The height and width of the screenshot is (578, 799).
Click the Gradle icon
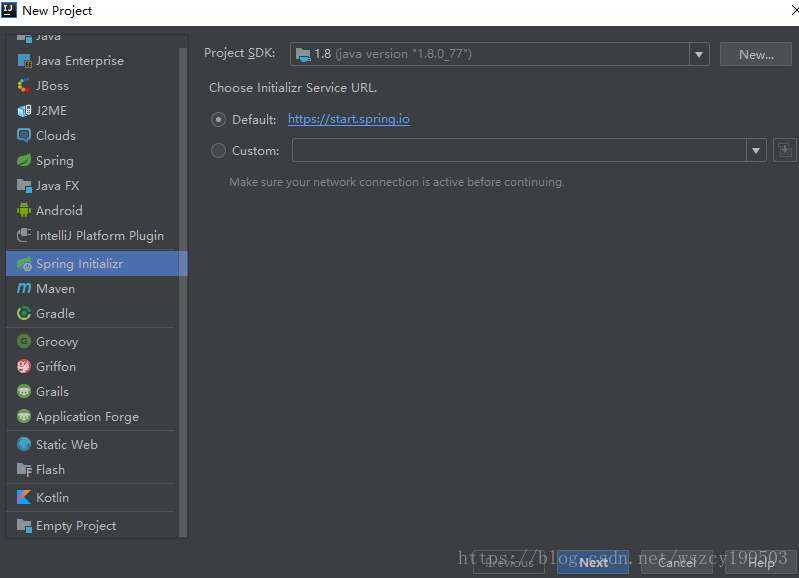[x=24, y=313]
